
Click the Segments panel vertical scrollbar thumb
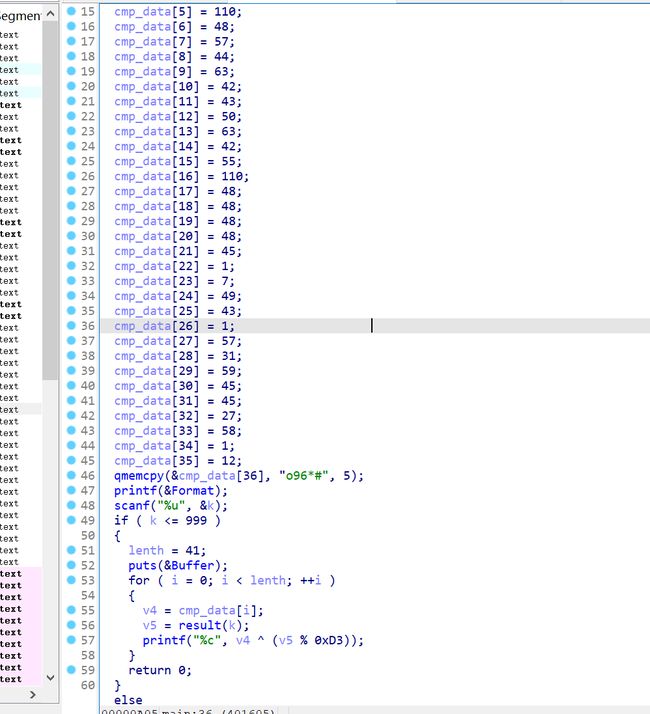coord(51,199)
